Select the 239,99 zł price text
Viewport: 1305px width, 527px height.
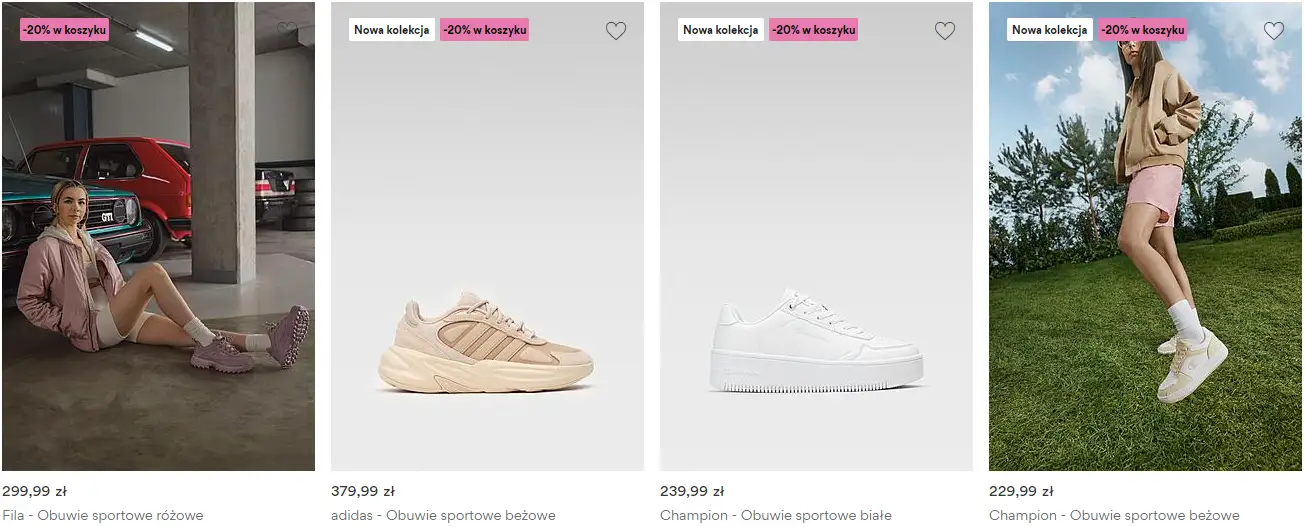coord(692,491)
